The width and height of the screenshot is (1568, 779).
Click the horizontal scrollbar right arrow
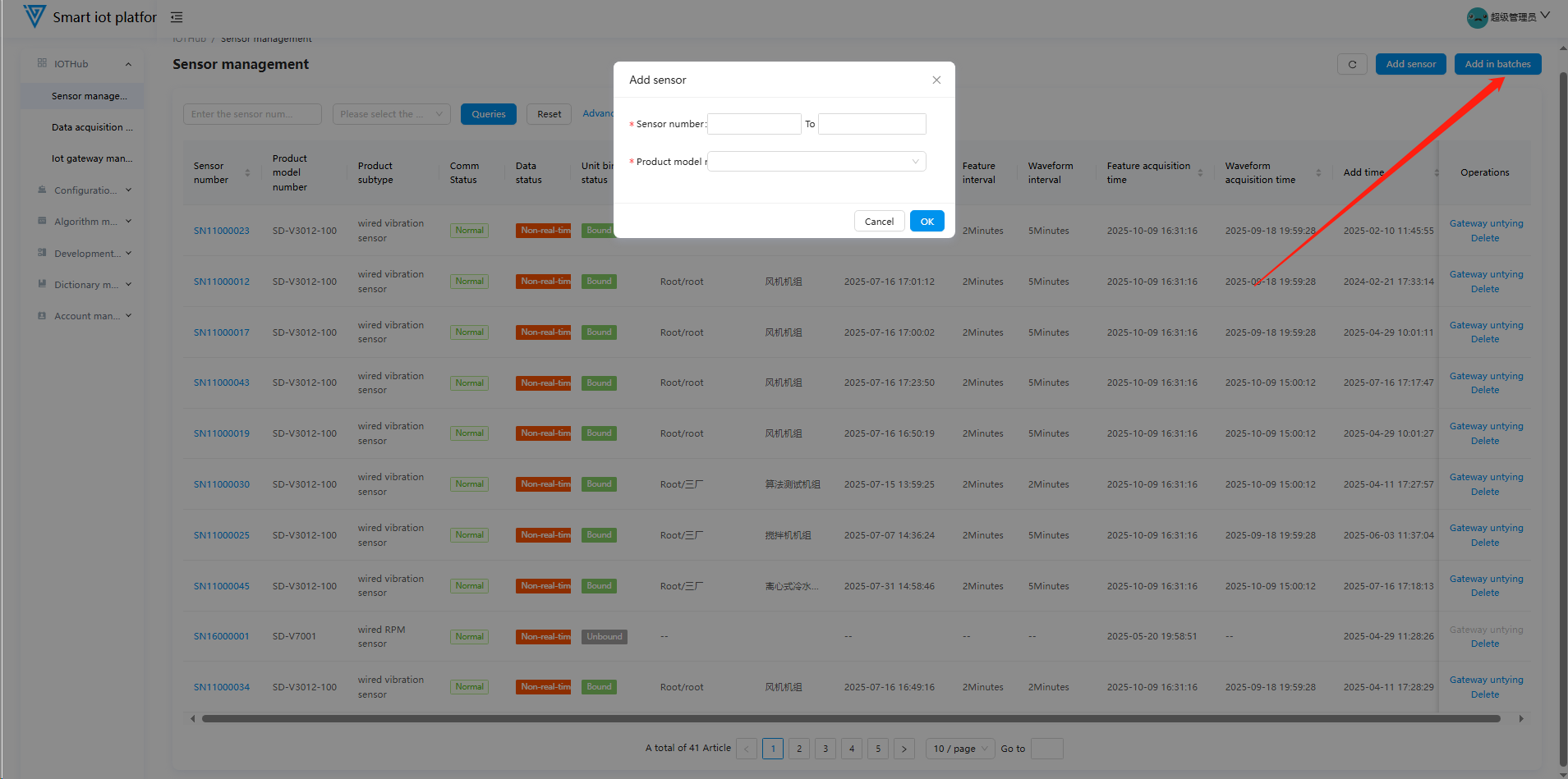coord(1521,718)
